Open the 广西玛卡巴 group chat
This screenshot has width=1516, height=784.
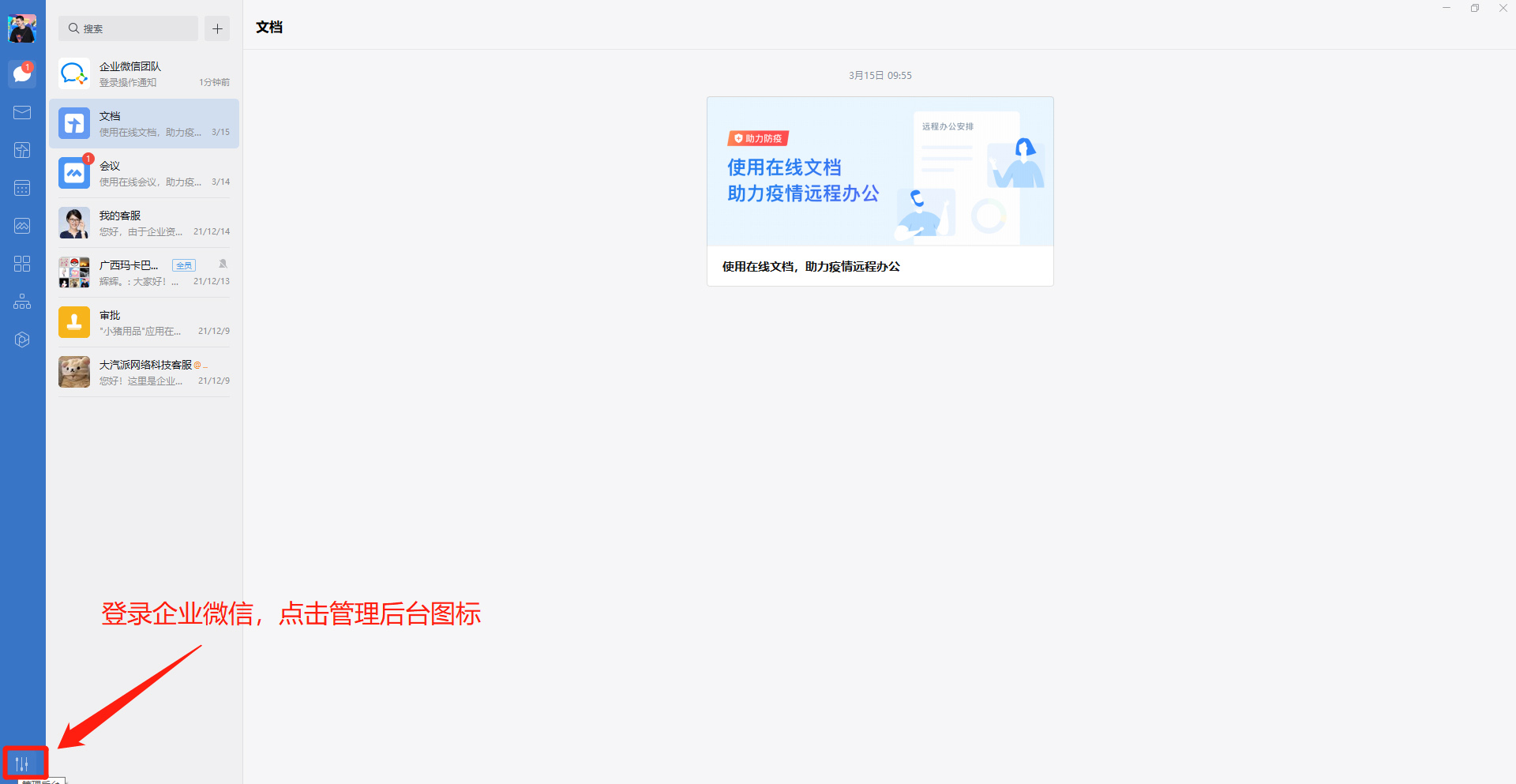point(144,273)
